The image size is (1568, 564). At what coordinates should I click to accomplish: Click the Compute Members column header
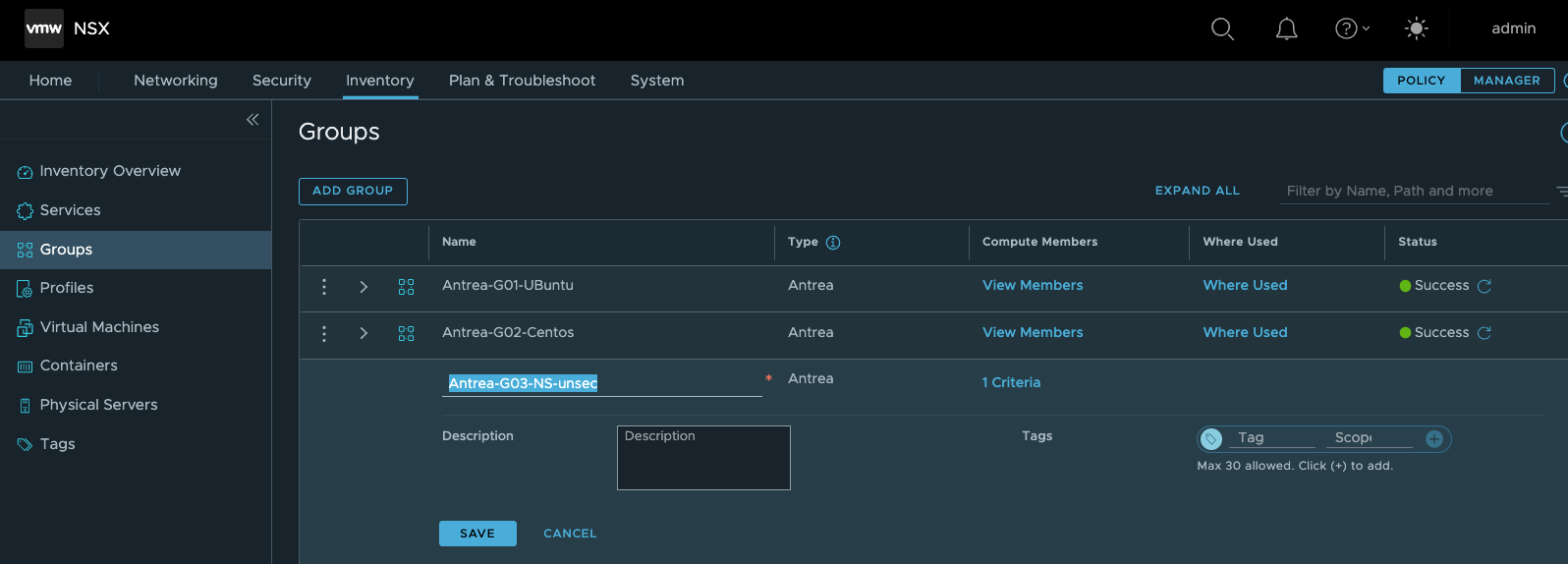click(x=1039, y=242)
